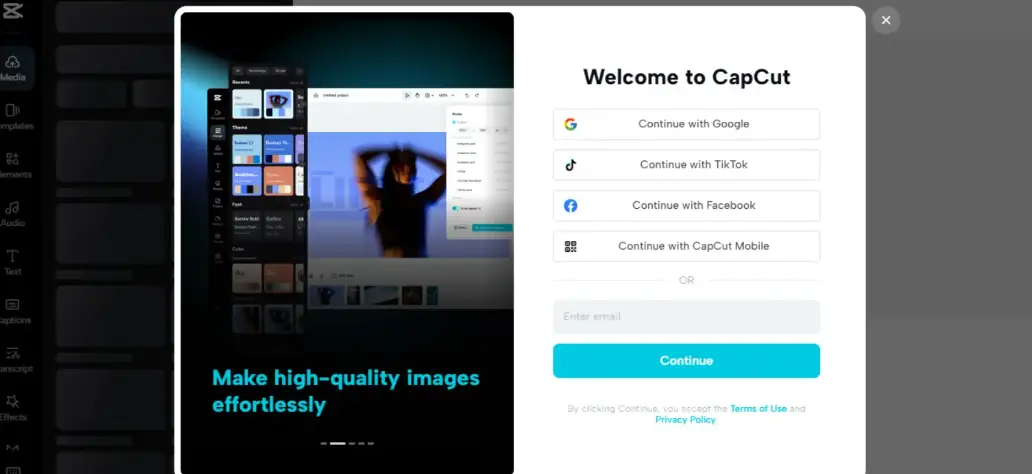
Task: Open the Terms of Use link
Action: pyautogui.click(x=758, y=409)
